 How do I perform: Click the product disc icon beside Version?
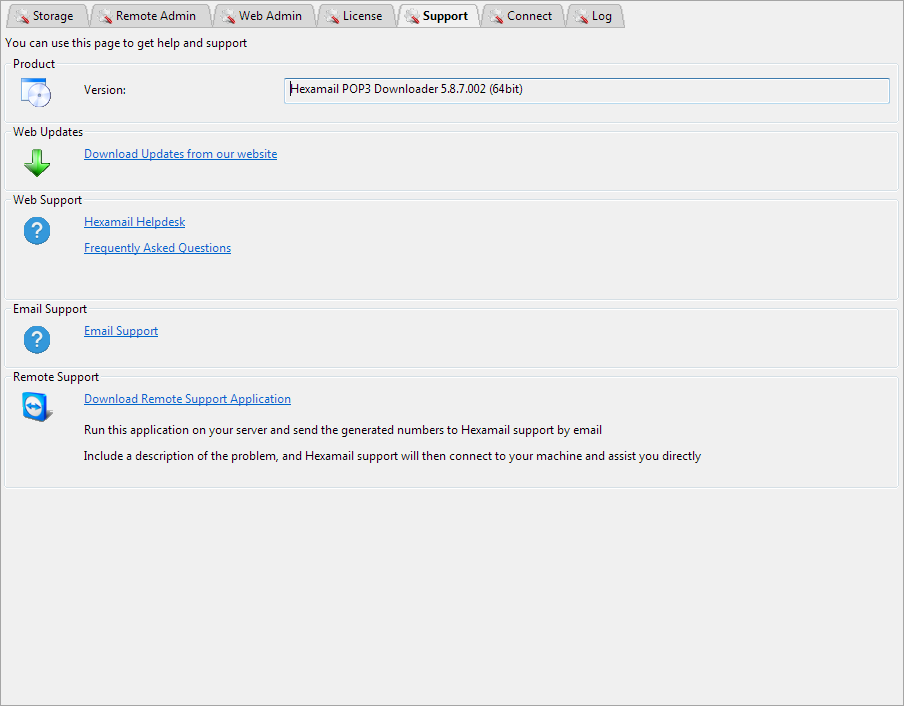[x=36, y=93]
